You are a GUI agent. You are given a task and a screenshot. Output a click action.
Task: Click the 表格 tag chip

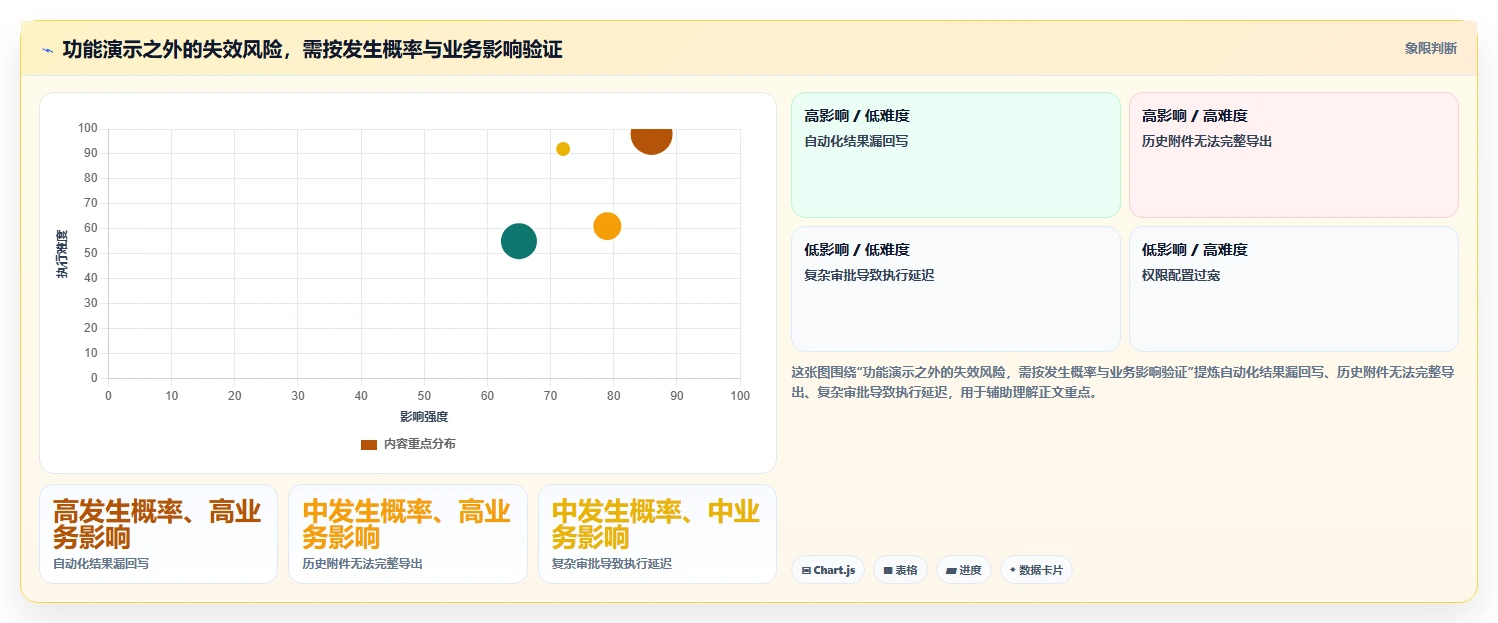point(900,570)
